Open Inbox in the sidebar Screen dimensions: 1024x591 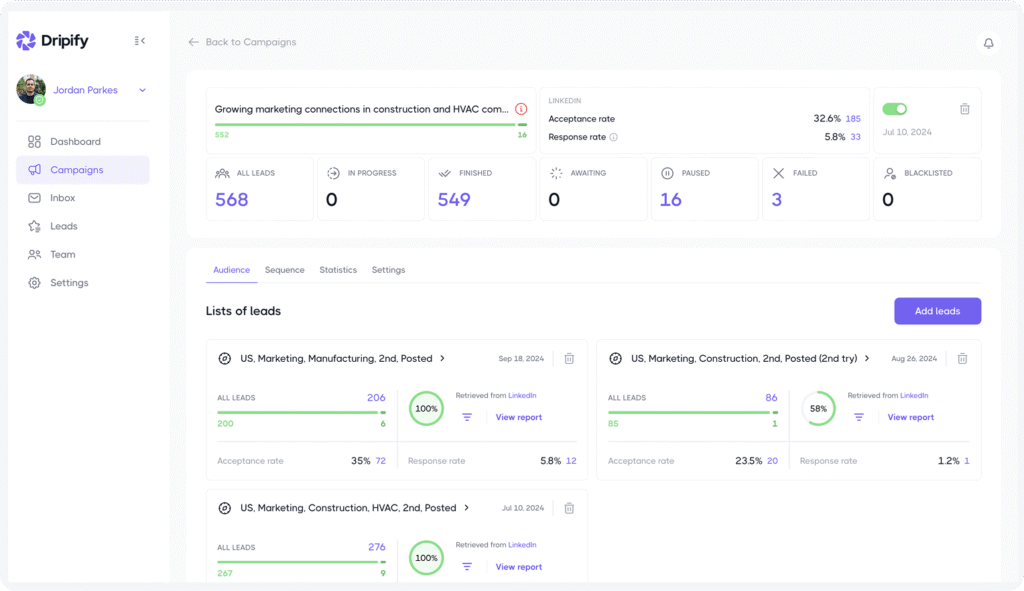[x=63, y=198]
